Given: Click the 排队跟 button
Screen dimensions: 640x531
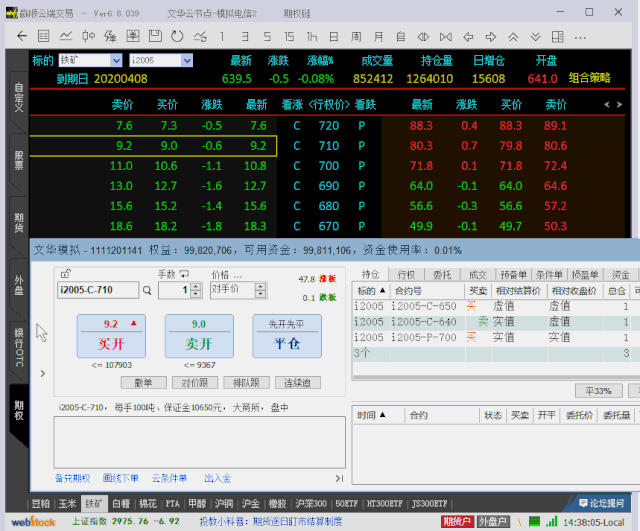Looking at the screenshot, I should [246, 382].
